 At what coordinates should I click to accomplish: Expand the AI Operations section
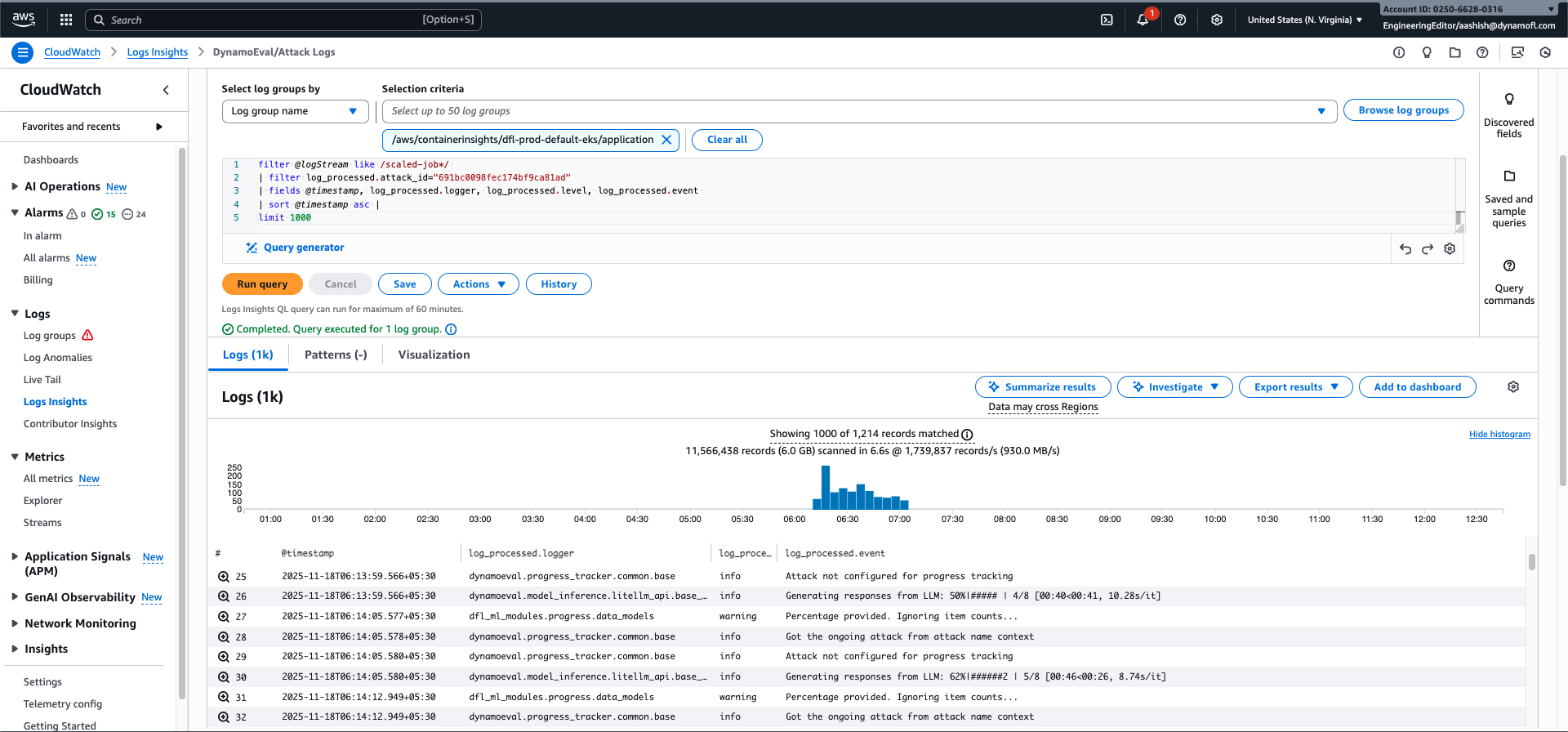coord(15,187)
